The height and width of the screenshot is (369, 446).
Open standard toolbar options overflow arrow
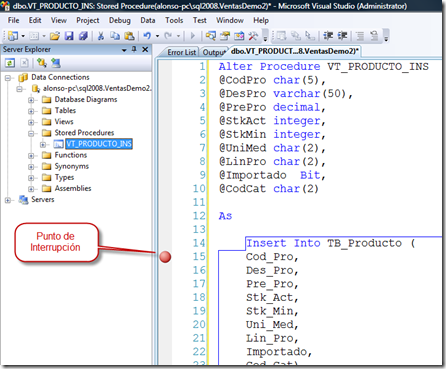coord(265,36)
